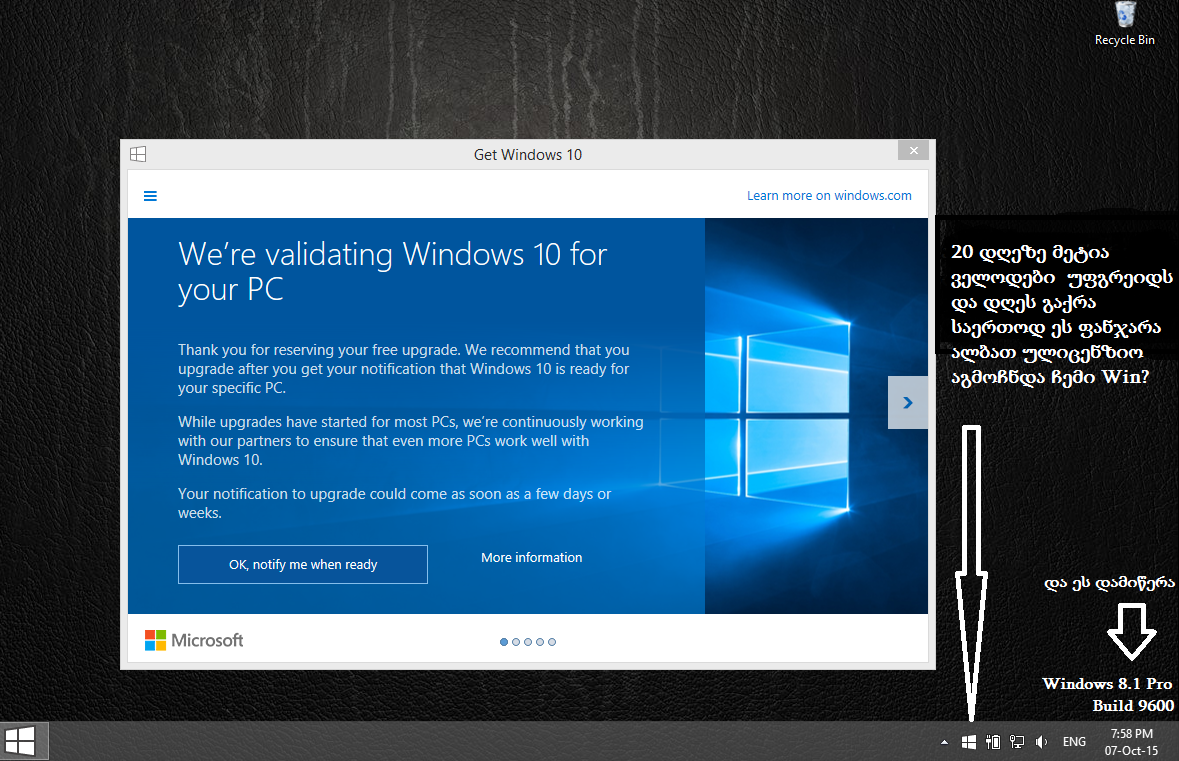Open the Recycle Bin desktop icon
The width and height of the screenshot is (1179, 761).
[1125, 24]
